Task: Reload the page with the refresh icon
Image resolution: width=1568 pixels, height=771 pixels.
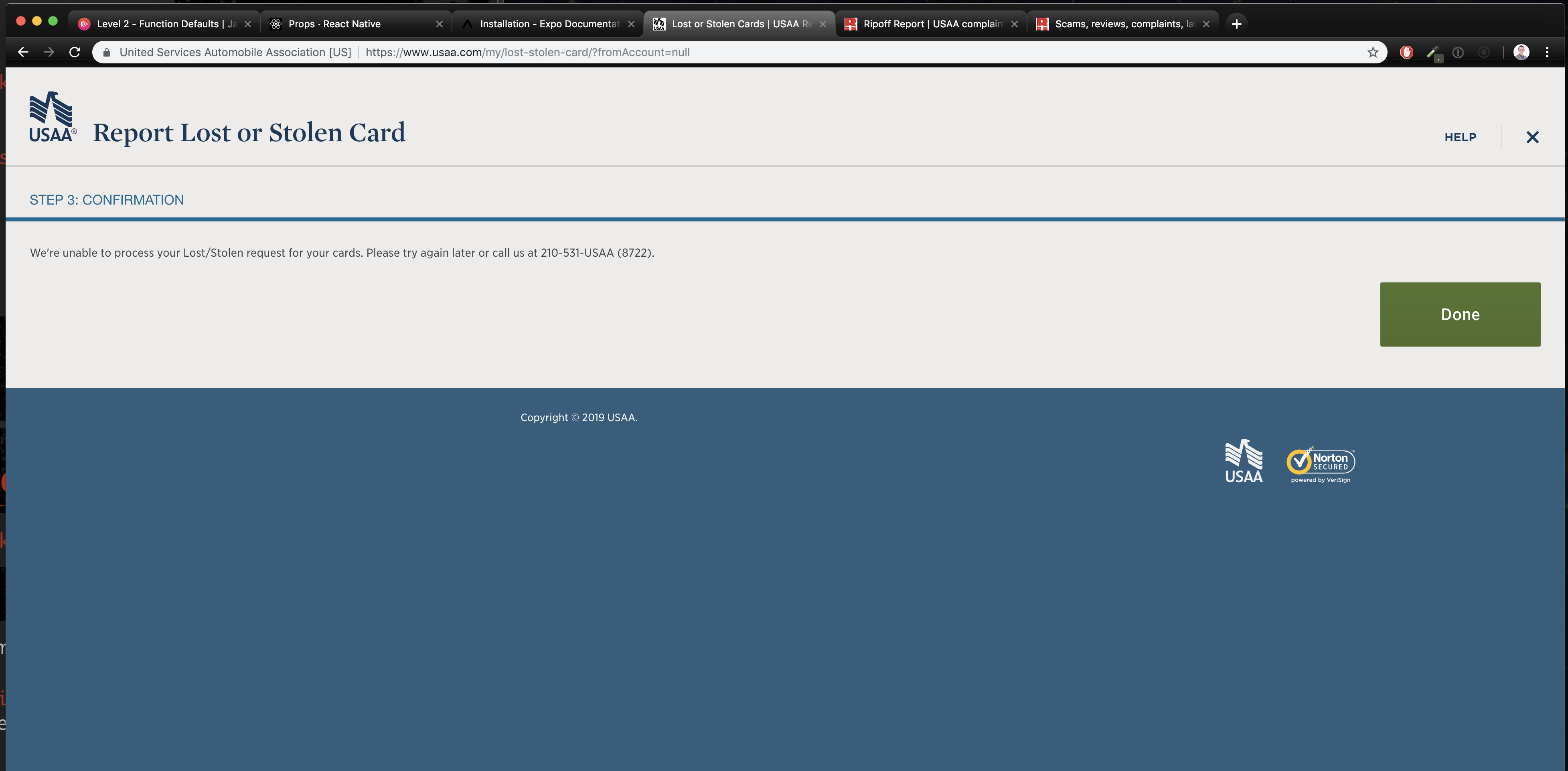Action: click(75, 53)
